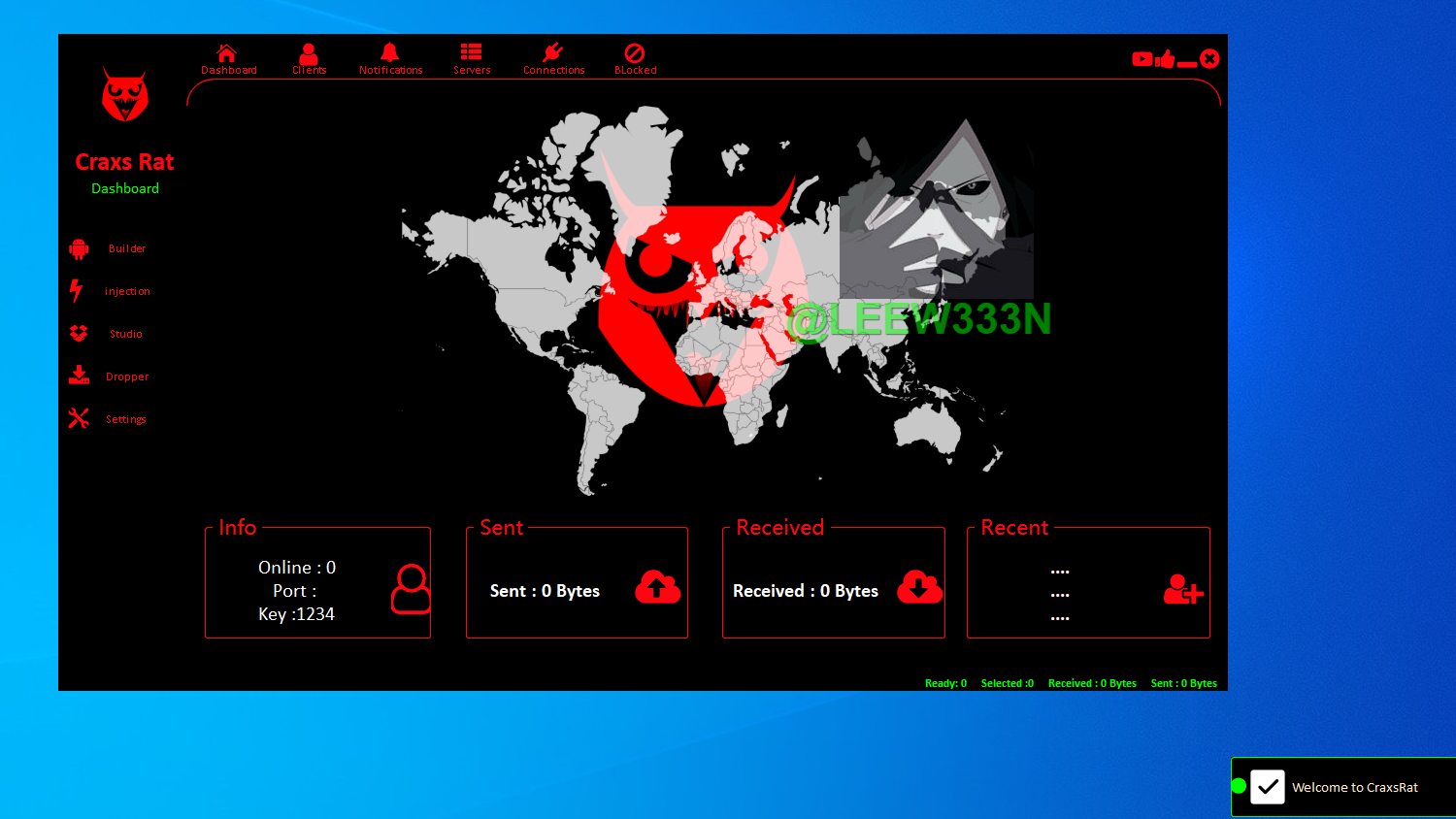This screenshot has height=819, width=1456.
Task: Open the Clients person icon
Action: click(x=309, y=53)
